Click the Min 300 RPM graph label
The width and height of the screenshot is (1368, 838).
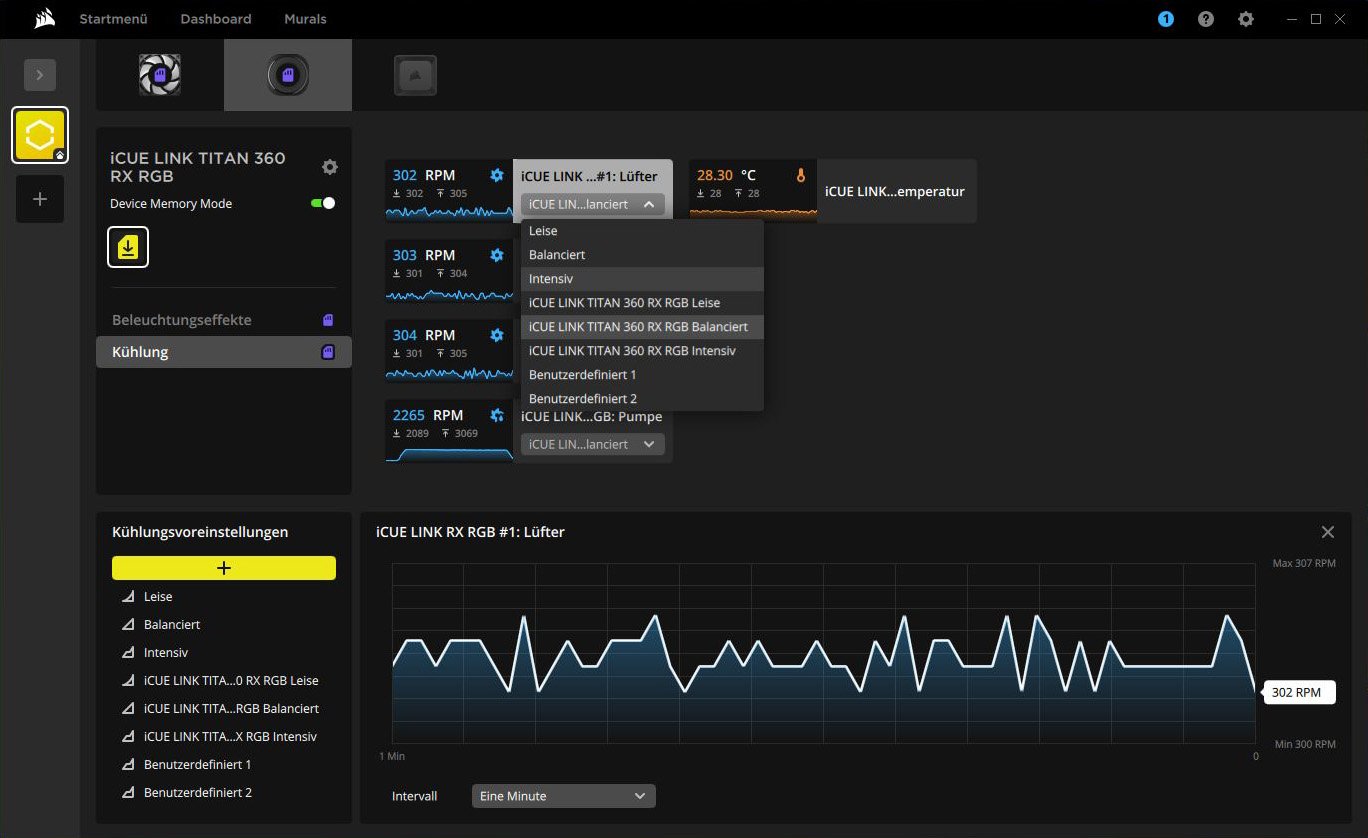(x=1305, y=744)
